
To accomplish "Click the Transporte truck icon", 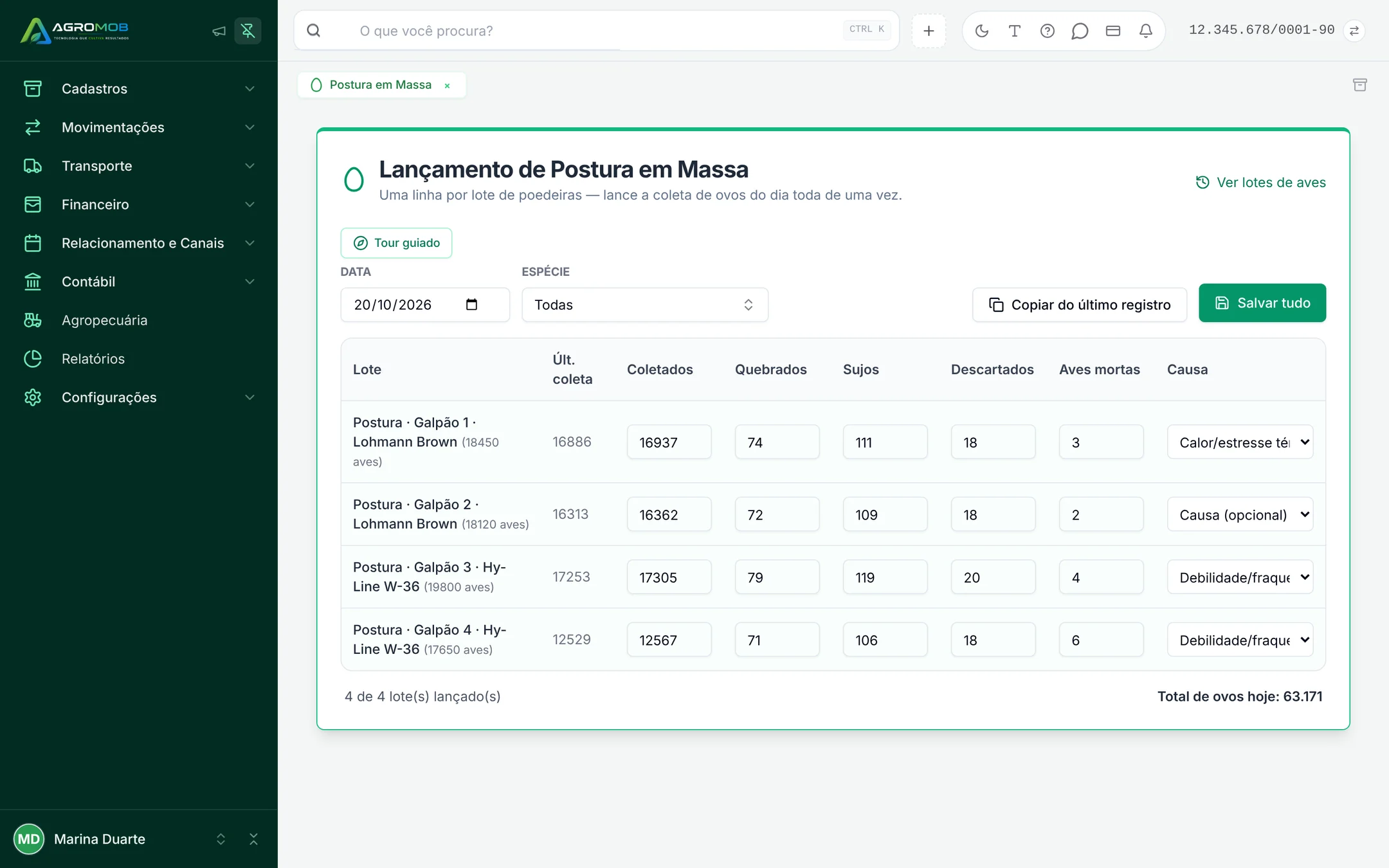I will [x=33, y=166].
